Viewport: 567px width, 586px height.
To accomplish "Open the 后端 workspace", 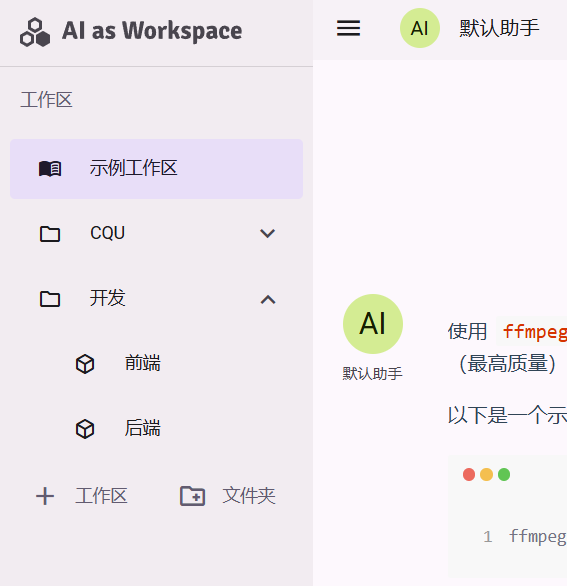I will click(143, 428).
